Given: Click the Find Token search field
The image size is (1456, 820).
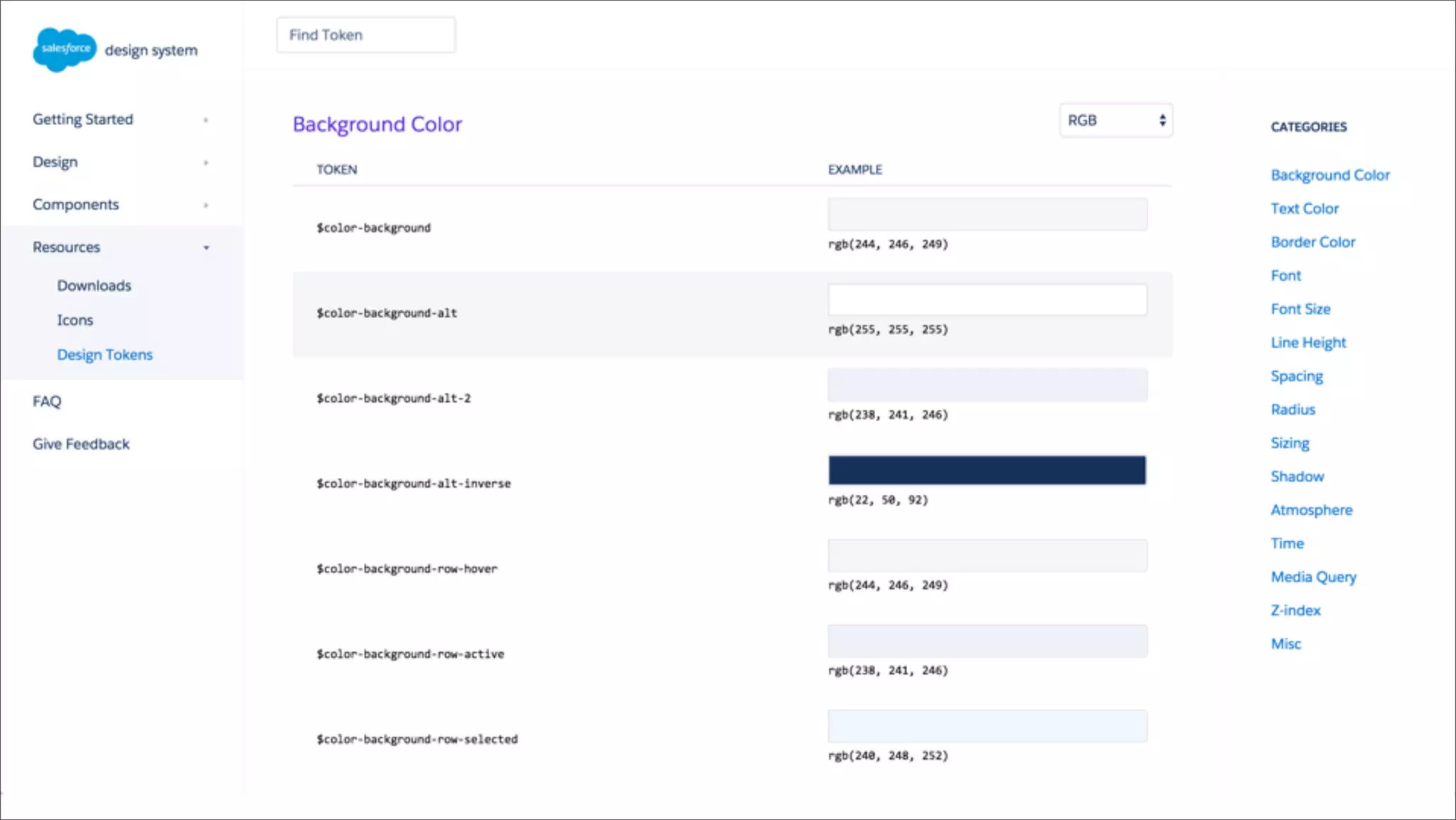Looking at the screenshot, I should [365, 35].
